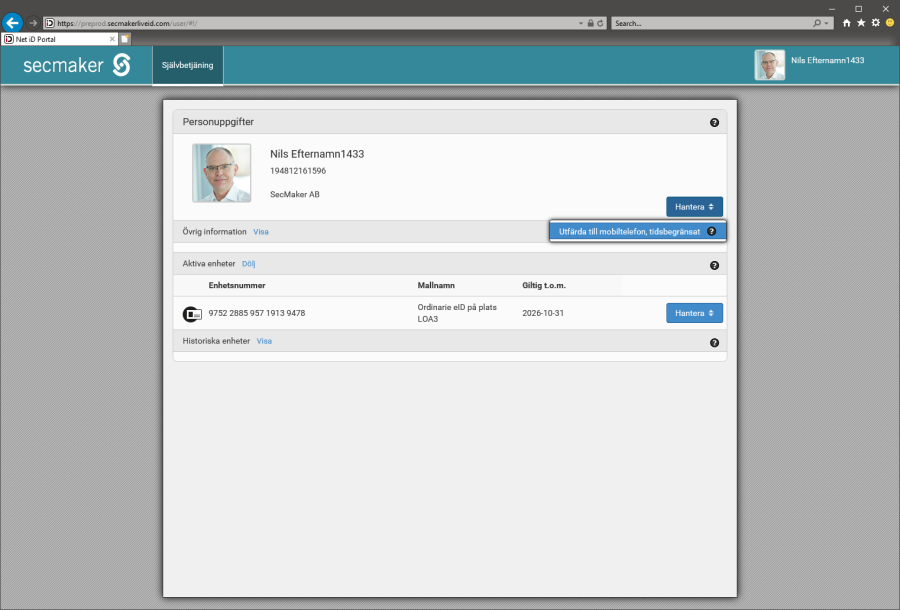Select the Net iD Portal browser tab
Image resolution: width=900 pixels, height=610 pixels.
[59, 39]
